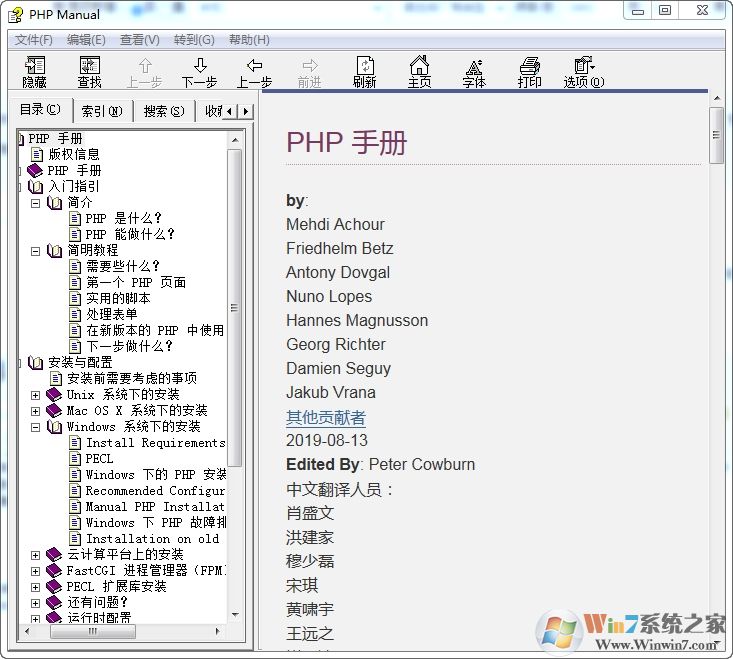Click the page icon beside 处理表单

[x=75, y=314]
